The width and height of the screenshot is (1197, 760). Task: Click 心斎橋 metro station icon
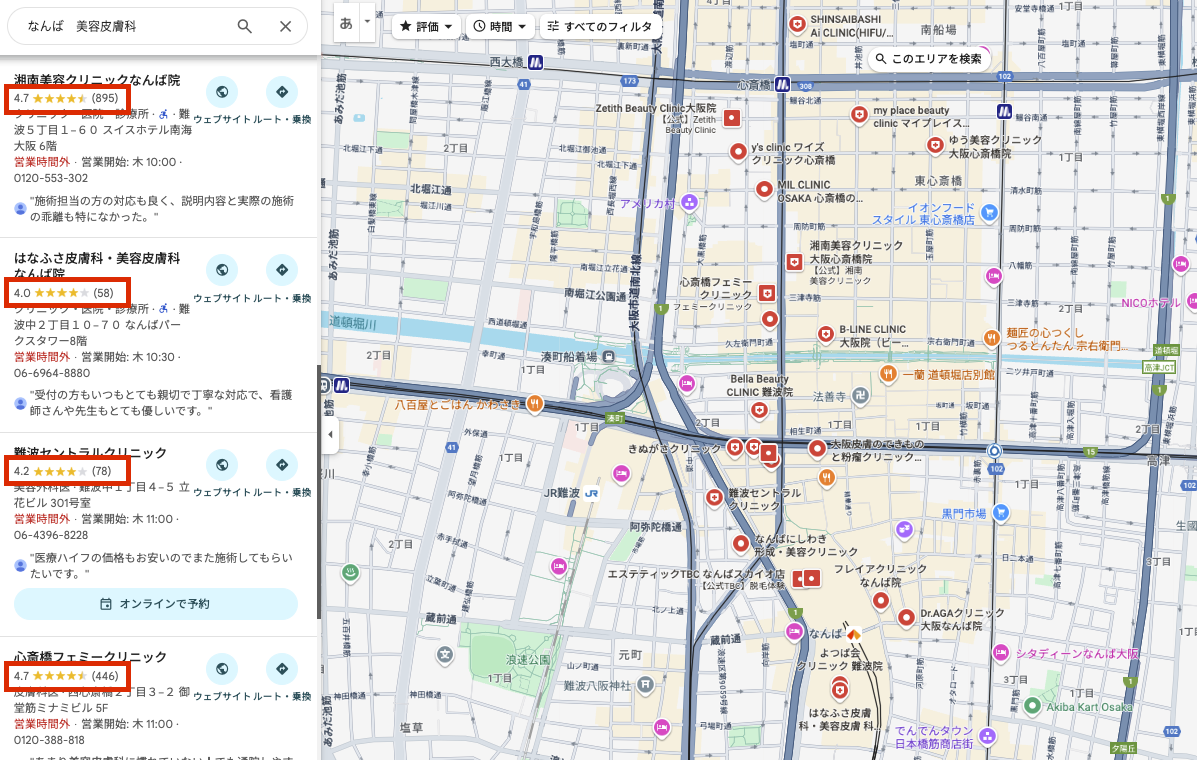point(782,85)
